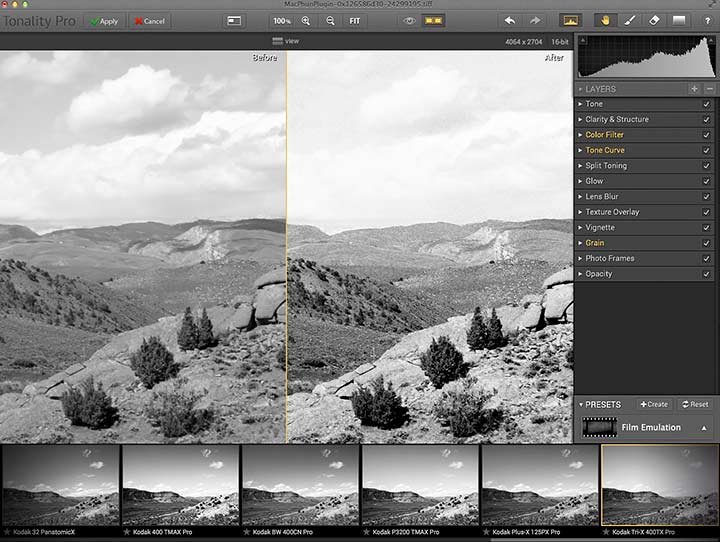Toggle the Grain checkbox
This screenshot has width=720, height=542.
(x=706, y=243)
